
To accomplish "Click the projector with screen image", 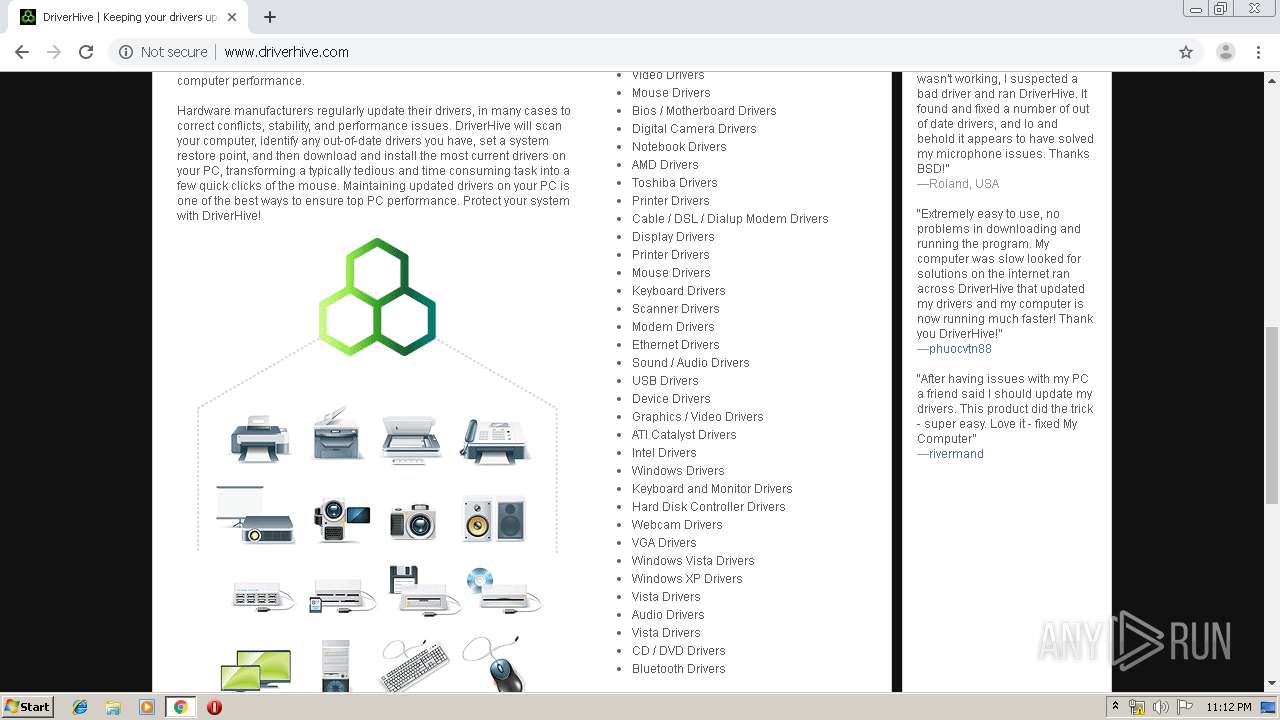I will coord(255,515).
